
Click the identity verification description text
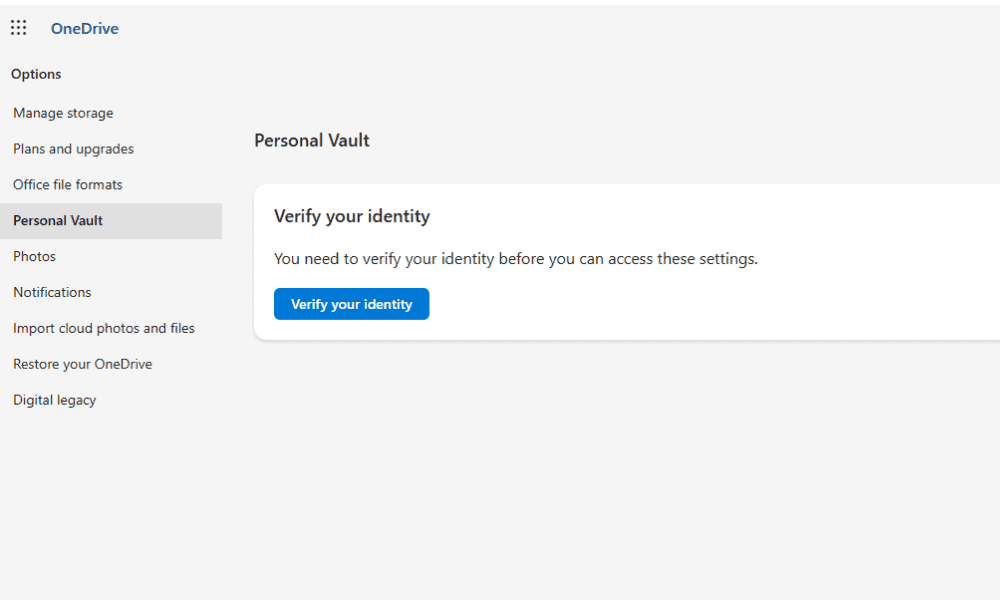tap(516, 259)
